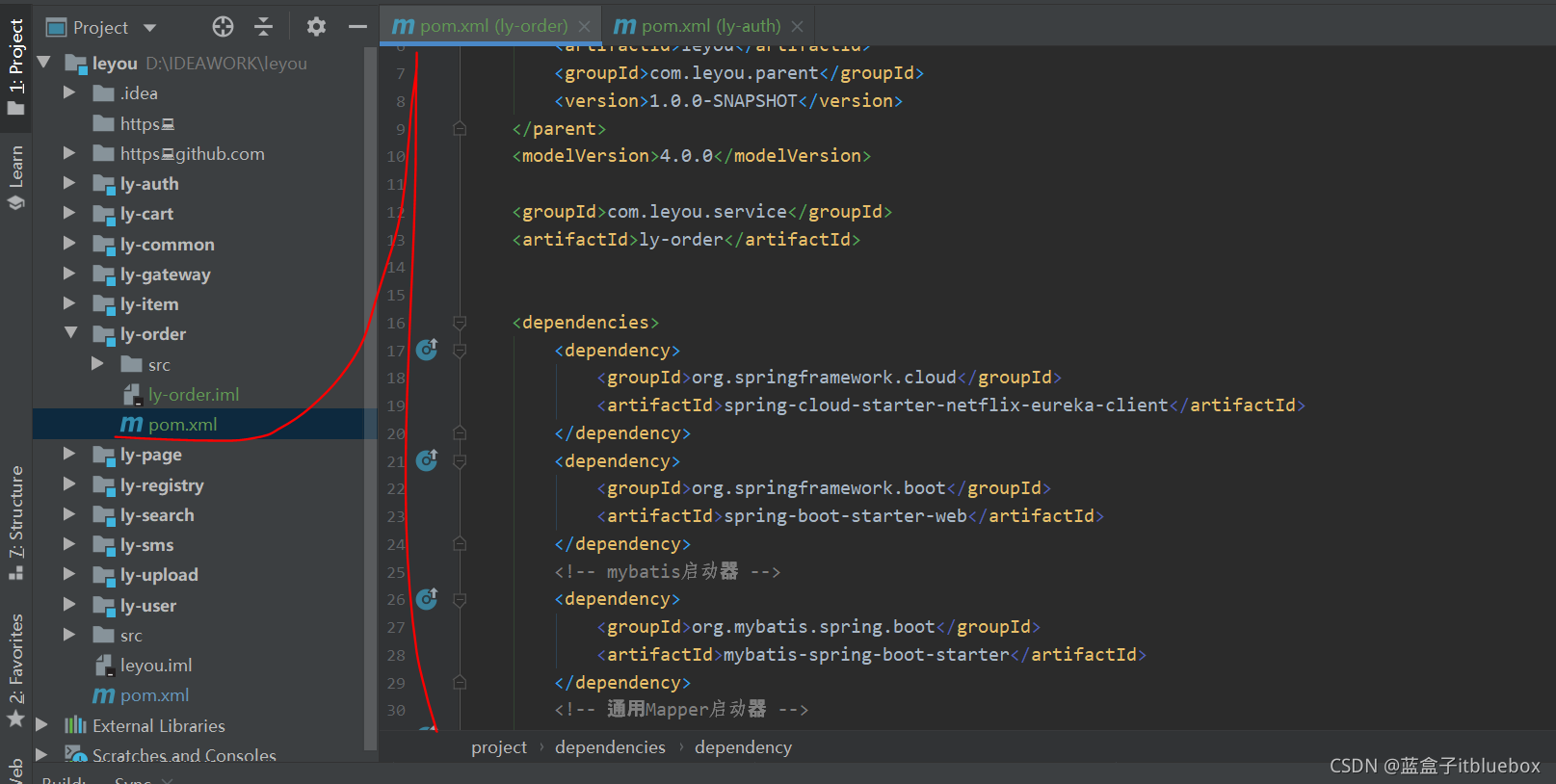Expand the src folder under ly-order
The width and height of the screenshot is (1556, 784).
coord(97,364)
